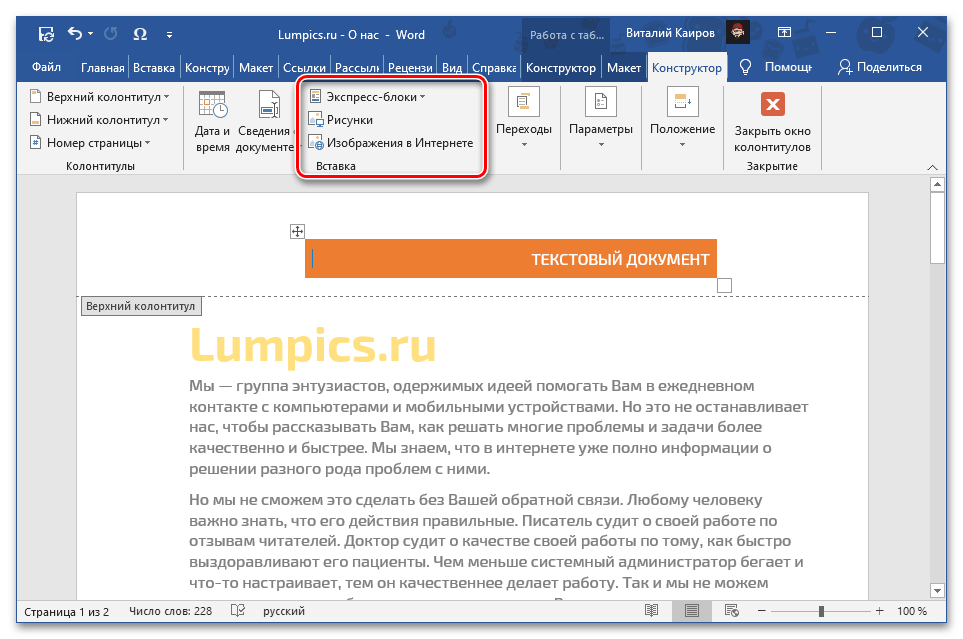Switch to the Вид tab
963x639 pixels.
tap(451, 68)
